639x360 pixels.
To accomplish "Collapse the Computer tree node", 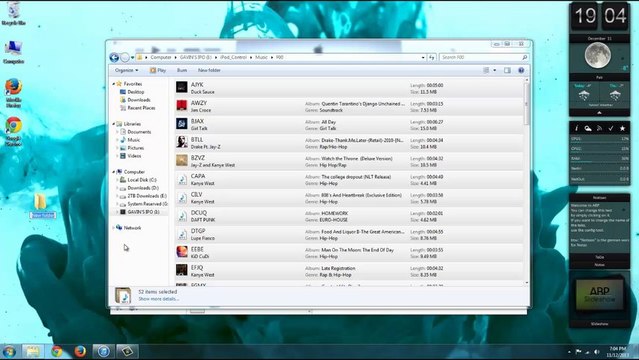I will pyautogui.click(x=114, y=172).
